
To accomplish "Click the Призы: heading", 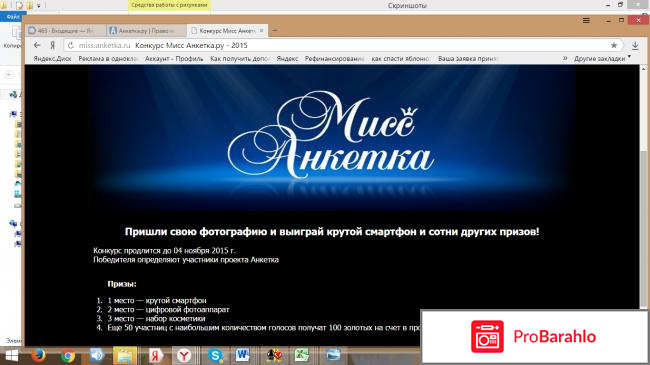I will (122, 284).
